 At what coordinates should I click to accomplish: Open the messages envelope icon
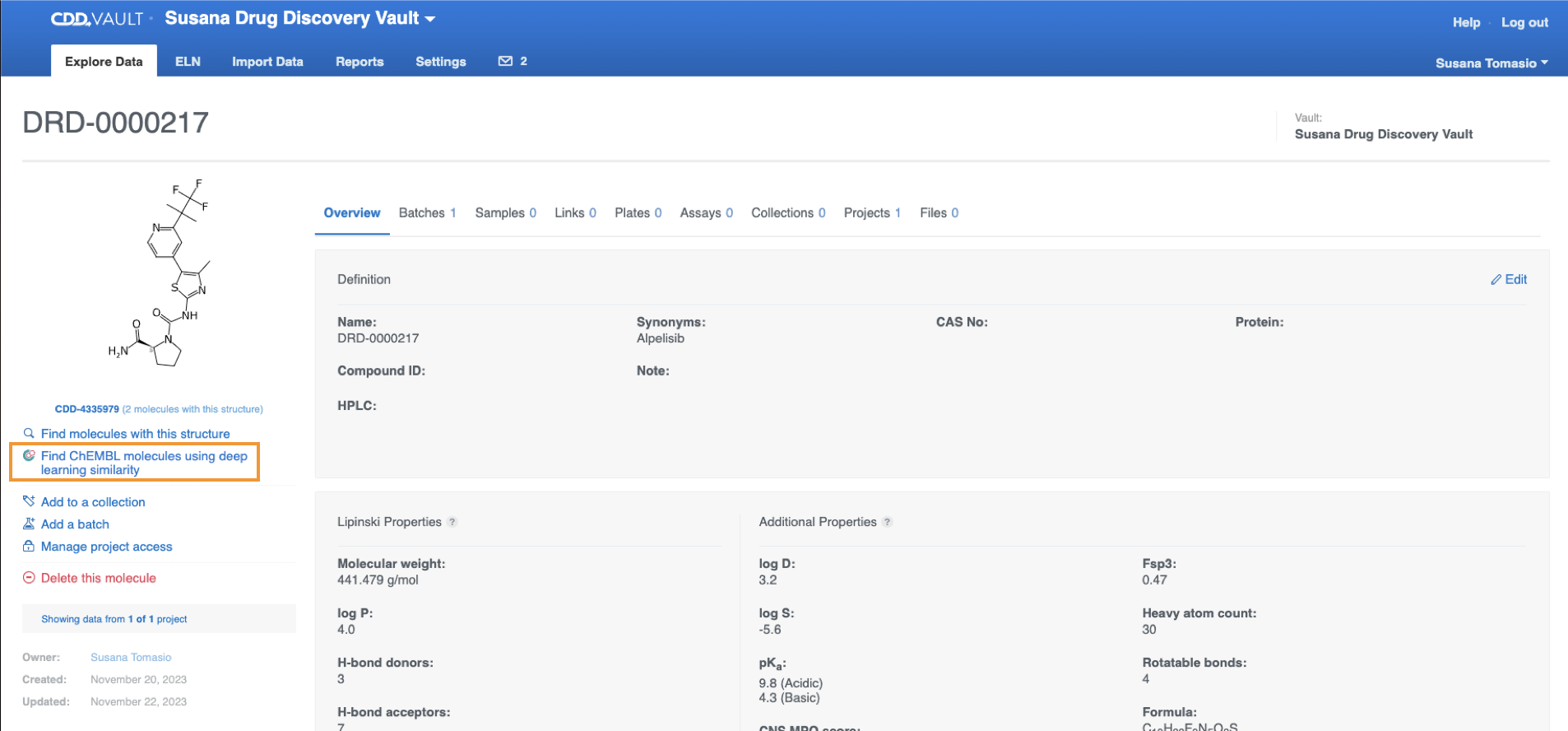505,61
